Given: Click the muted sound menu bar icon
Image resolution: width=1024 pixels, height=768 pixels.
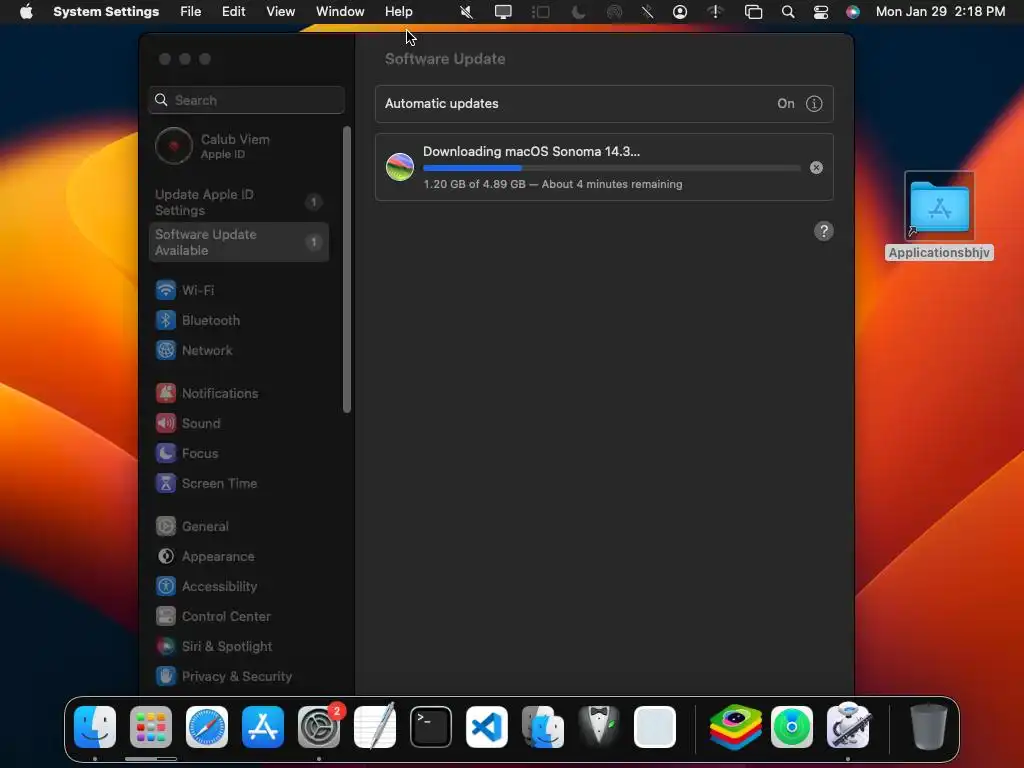Looking at the screenshot, I should pos(466,12).
